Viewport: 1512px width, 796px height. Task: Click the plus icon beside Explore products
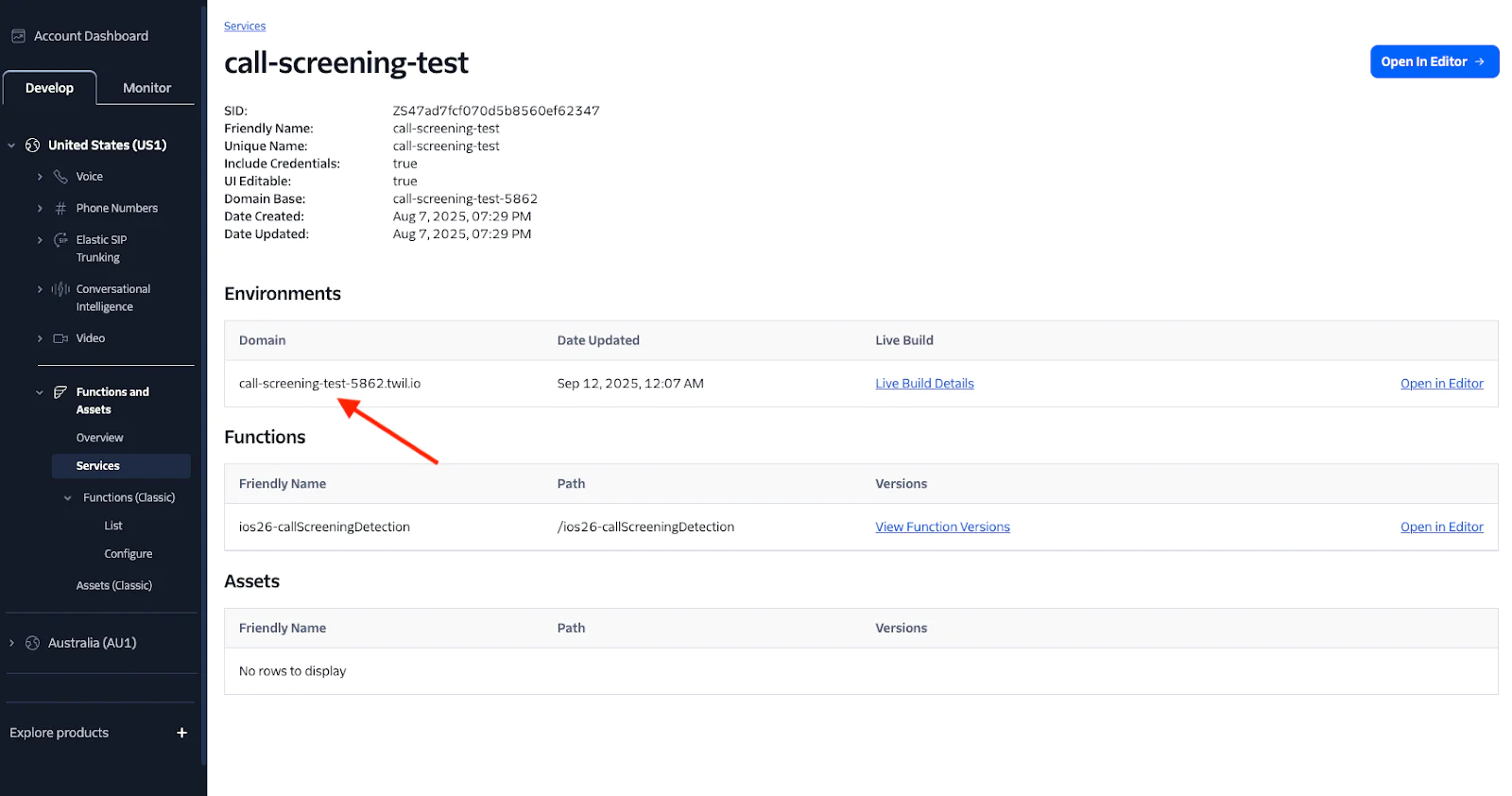click(181, 733)
